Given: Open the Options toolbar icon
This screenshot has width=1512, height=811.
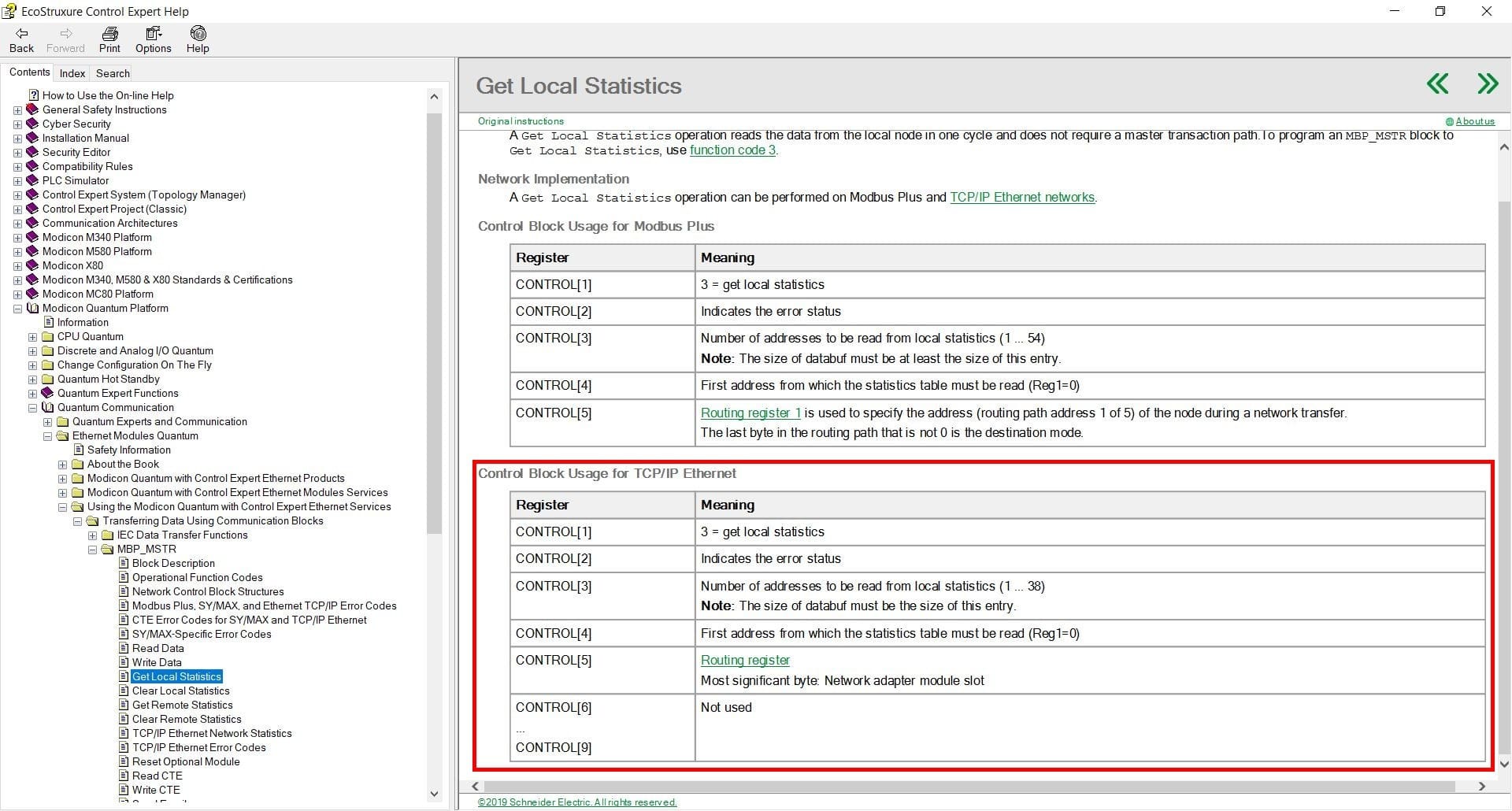Looking at the screenshot, I should click(x=154, y=33).
